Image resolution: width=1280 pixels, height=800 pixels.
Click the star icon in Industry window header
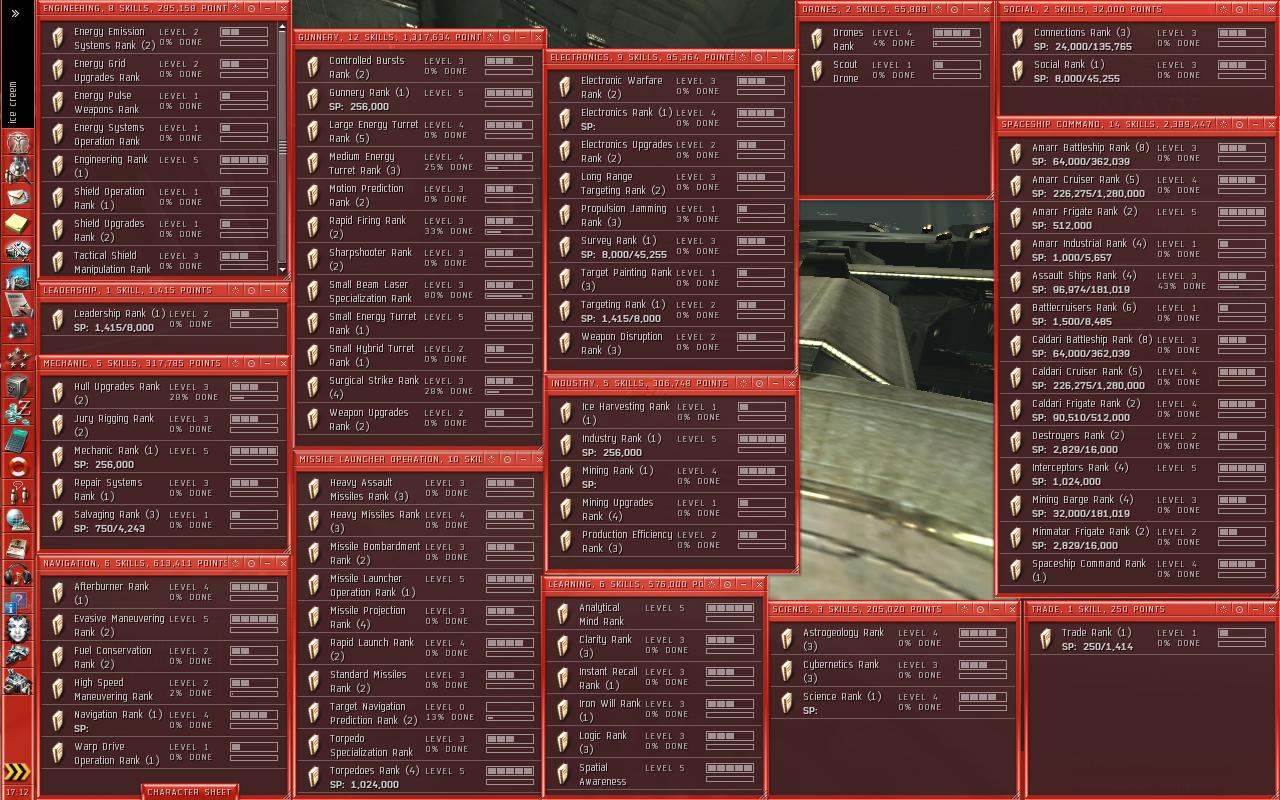click(742, 383)
